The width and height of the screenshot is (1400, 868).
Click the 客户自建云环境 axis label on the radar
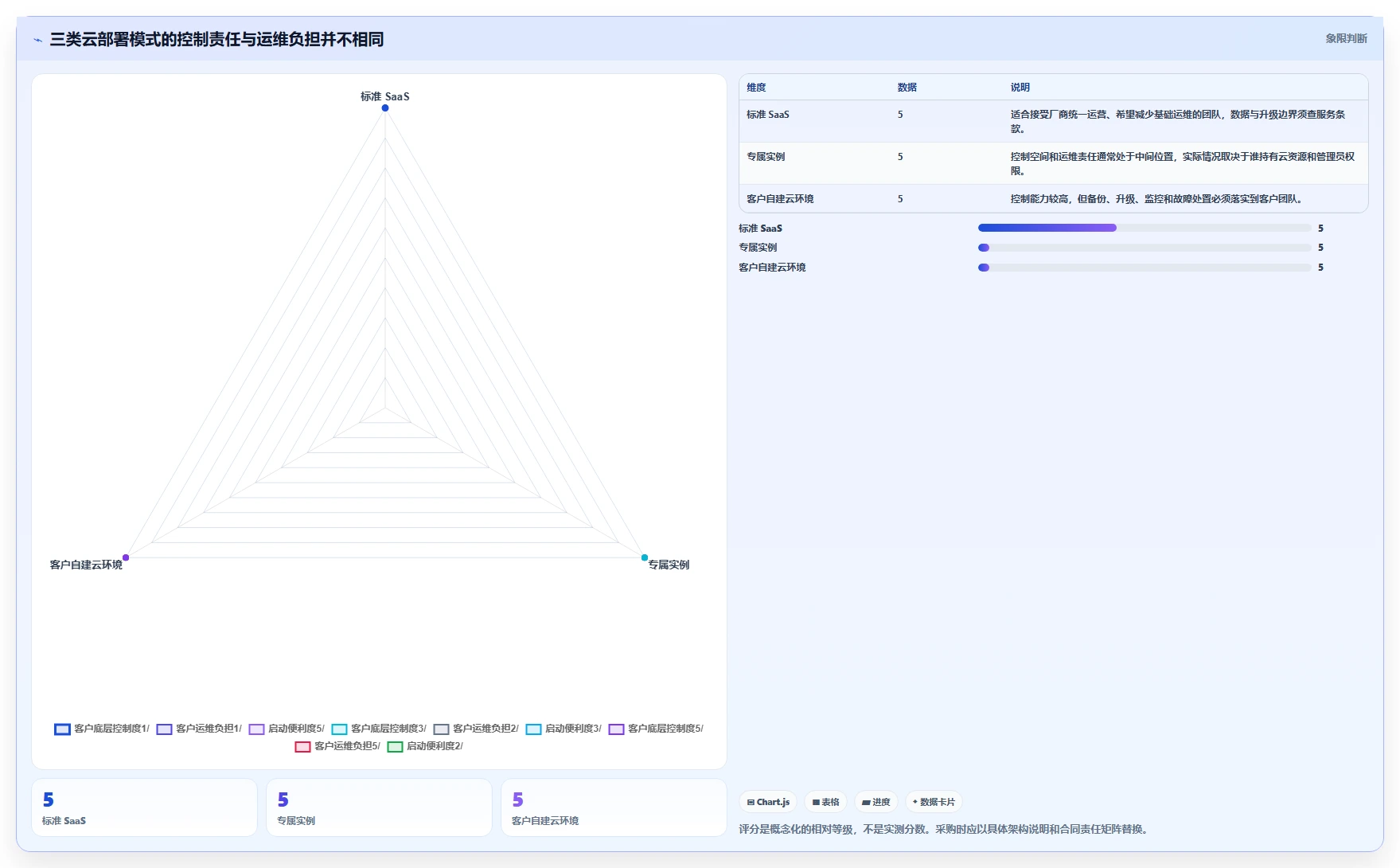[86, 565]
